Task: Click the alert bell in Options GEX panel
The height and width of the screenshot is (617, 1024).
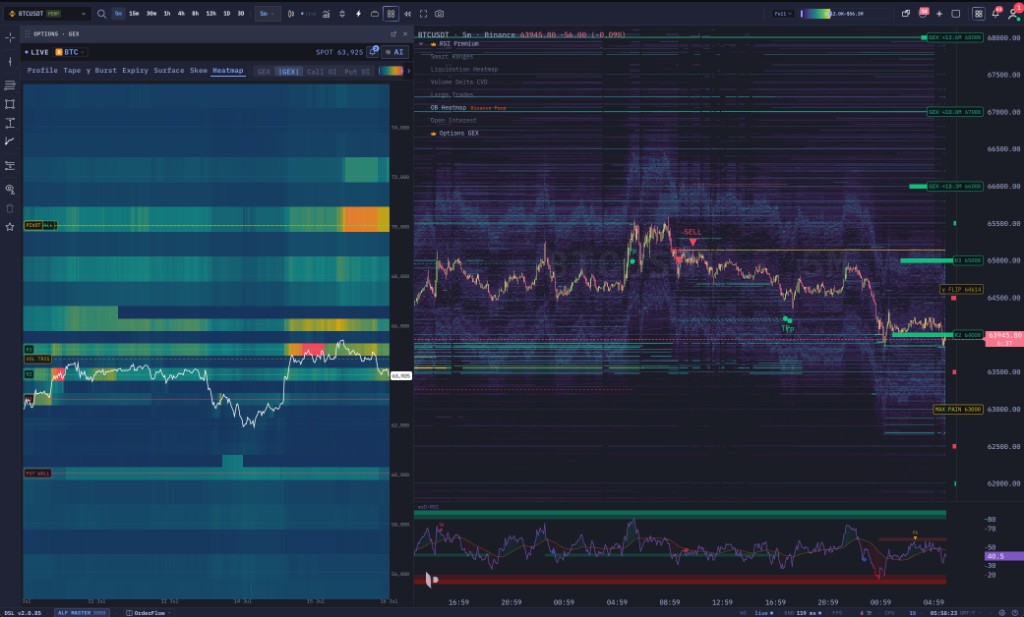Action: coord(372,52)
